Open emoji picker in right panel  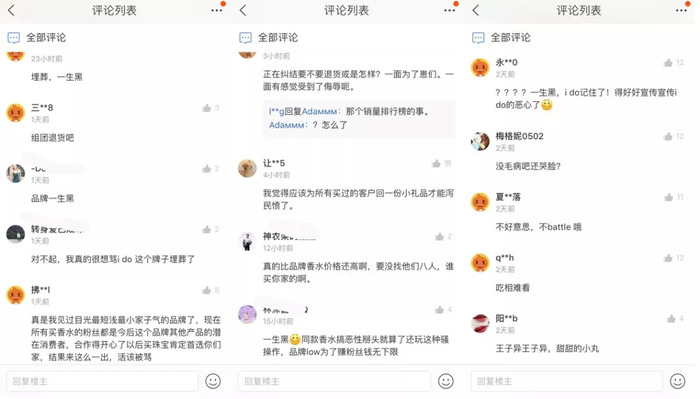(x=677, y=381)
